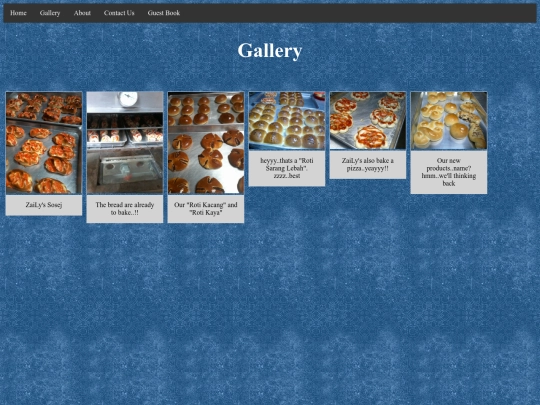Screen dimensions: 540x405
Task: Click "ZaiLy's also bake a pizza" caption
Action: (x=368, y=164)
